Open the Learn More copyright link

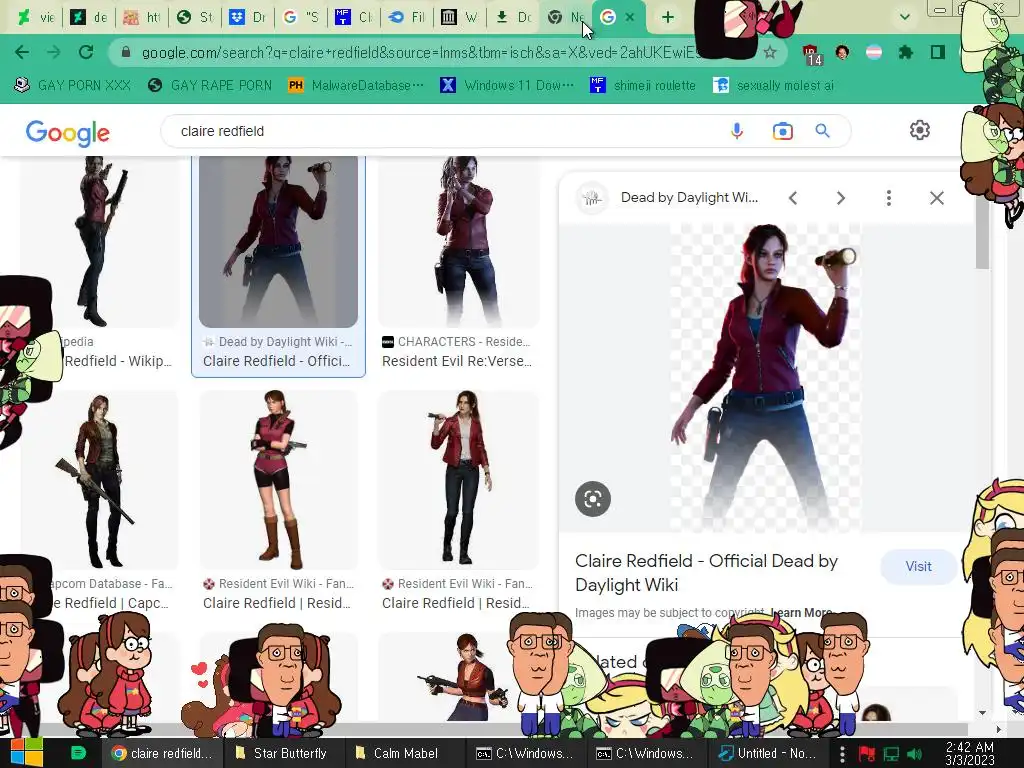[x=802, y=613]
